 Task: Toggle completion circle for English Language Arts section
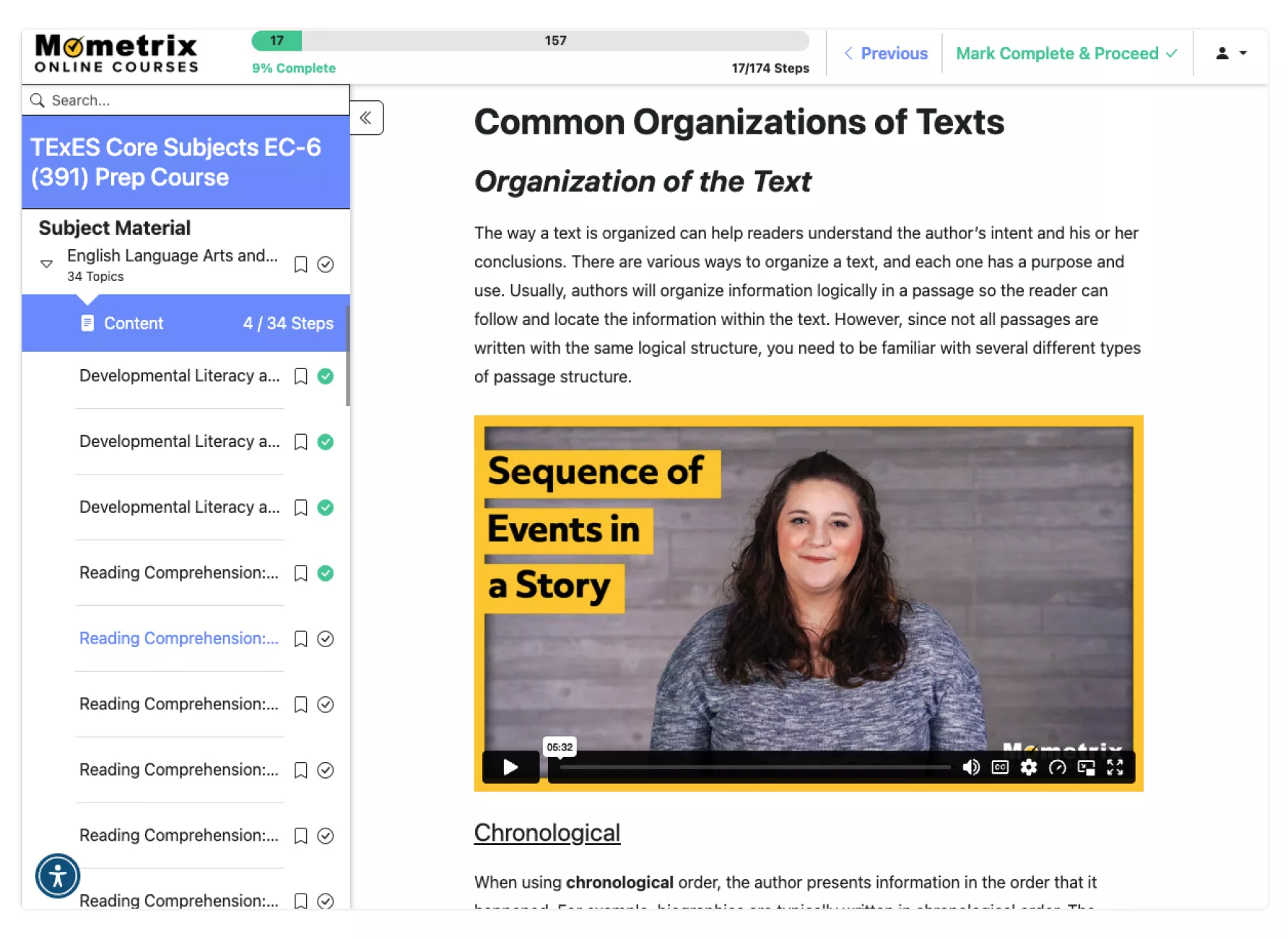click(x=326, y=264)
